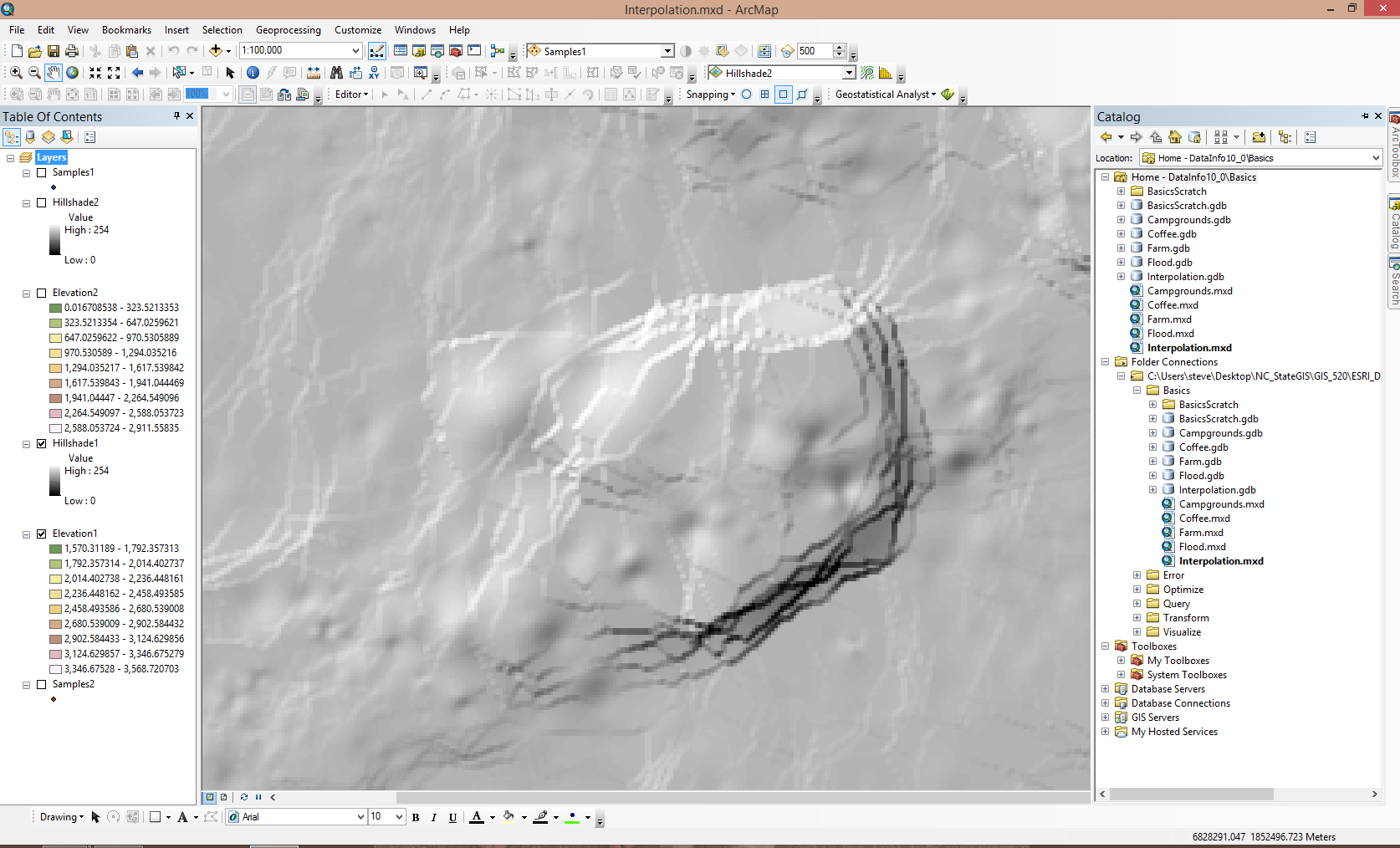Open the Geostatistical Analyst menu button
This screenshot has width=1400, height=848.
[x=886, y=95]
